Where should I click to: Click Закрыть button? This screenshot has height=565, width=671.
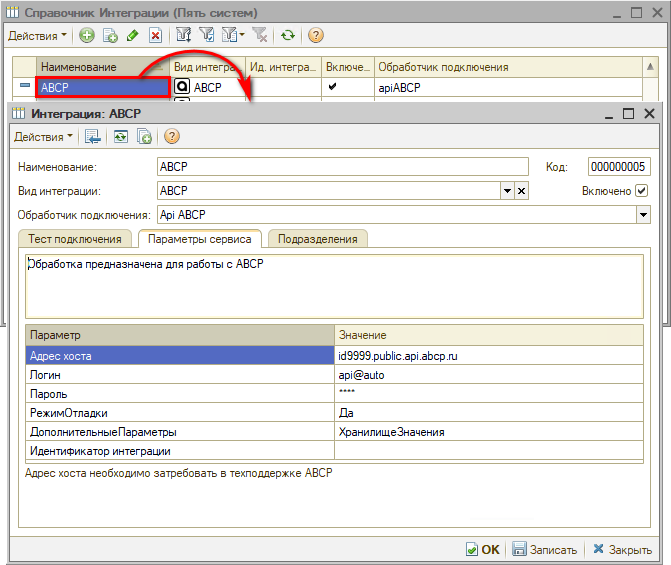click(622, 550)
